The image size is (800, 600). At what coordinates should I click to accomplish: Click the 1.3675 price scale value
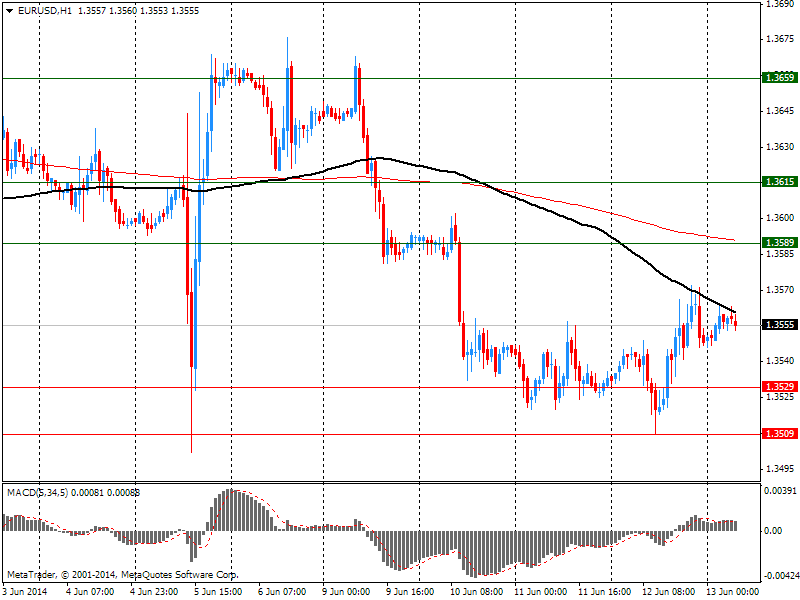(x=781, y=39)
